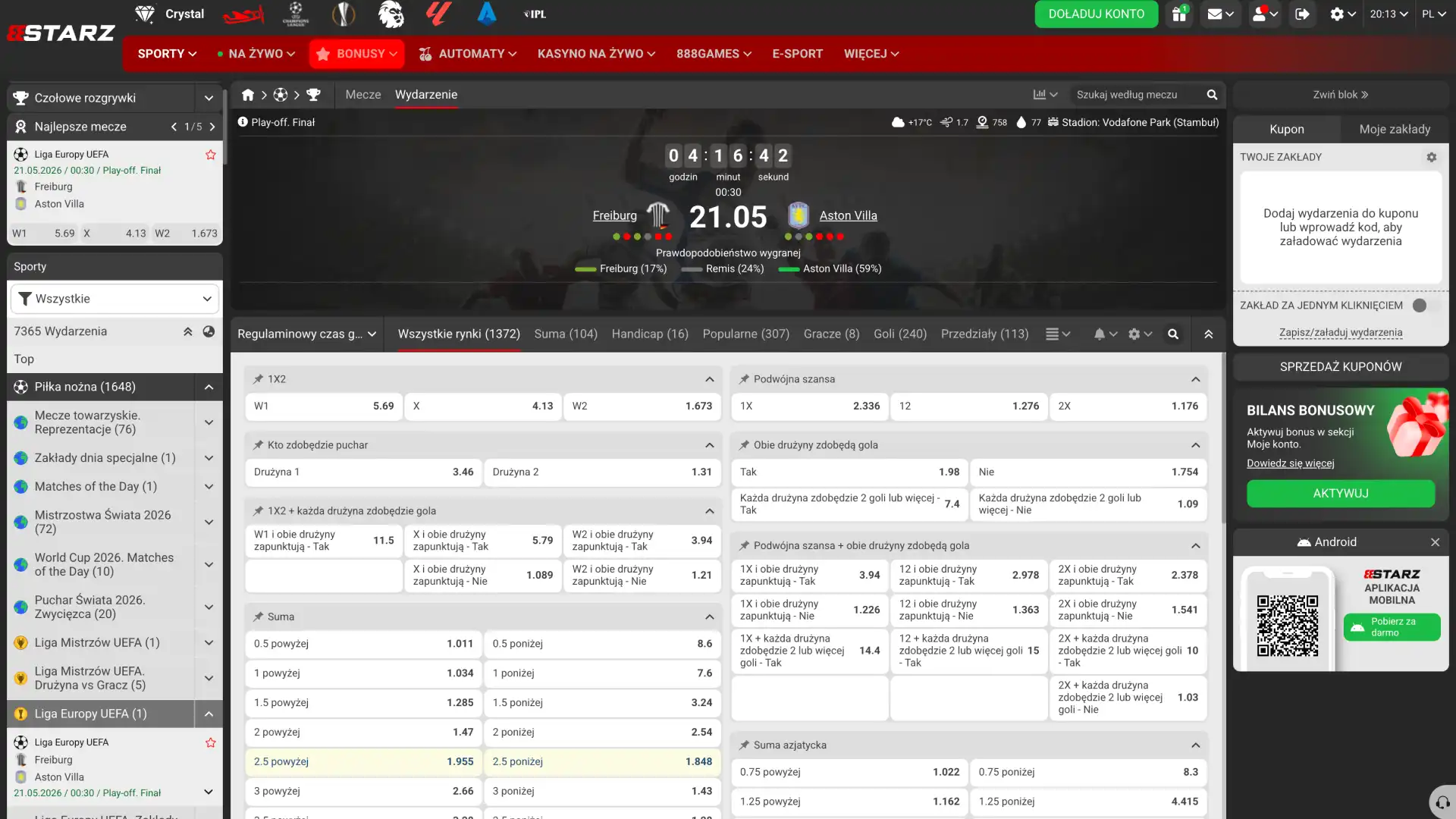Collapse bet slip with Zwiń blok

click(x=1341, y=95)
